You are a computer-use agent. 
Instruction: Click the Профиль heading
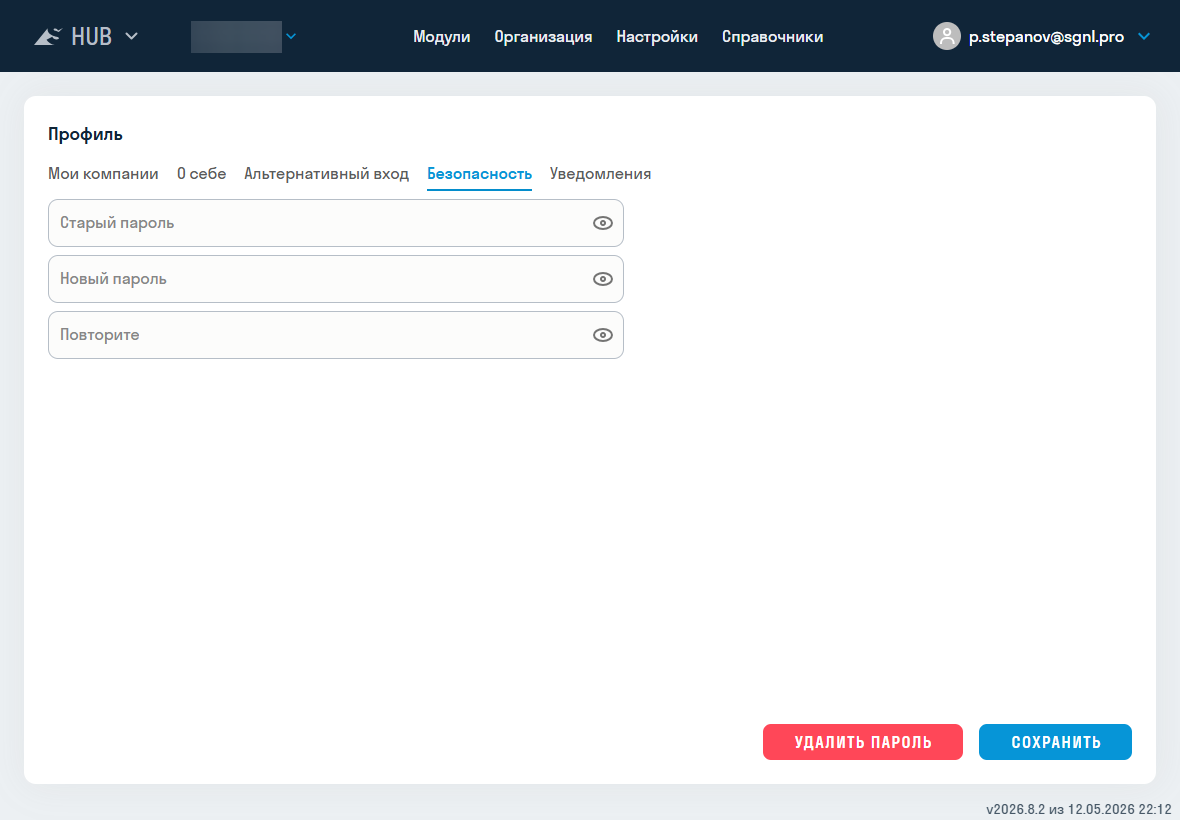[x=85, y=134]
